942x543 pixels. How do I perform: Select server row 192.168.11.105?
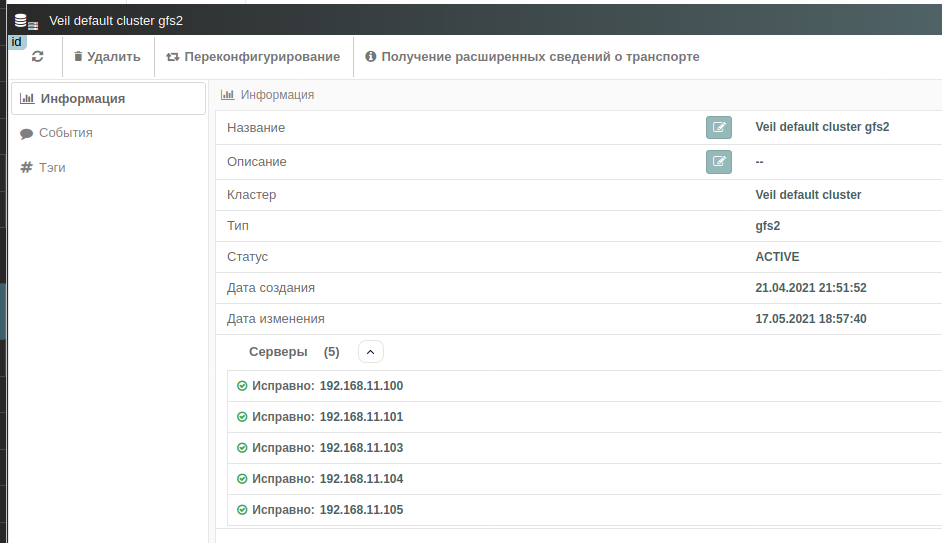click(585, 510)
